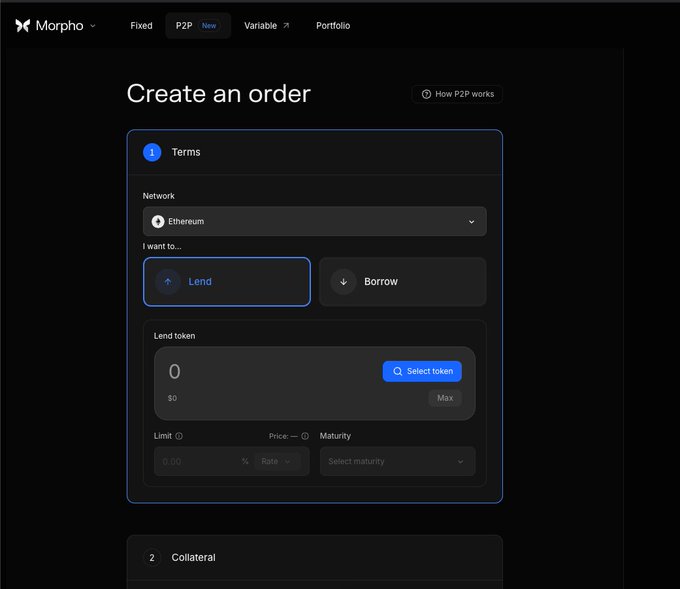Image resolution: width=680 pixels, height=589 pixels.
Task: Click the Max amount button
Action: coord(445,398)
